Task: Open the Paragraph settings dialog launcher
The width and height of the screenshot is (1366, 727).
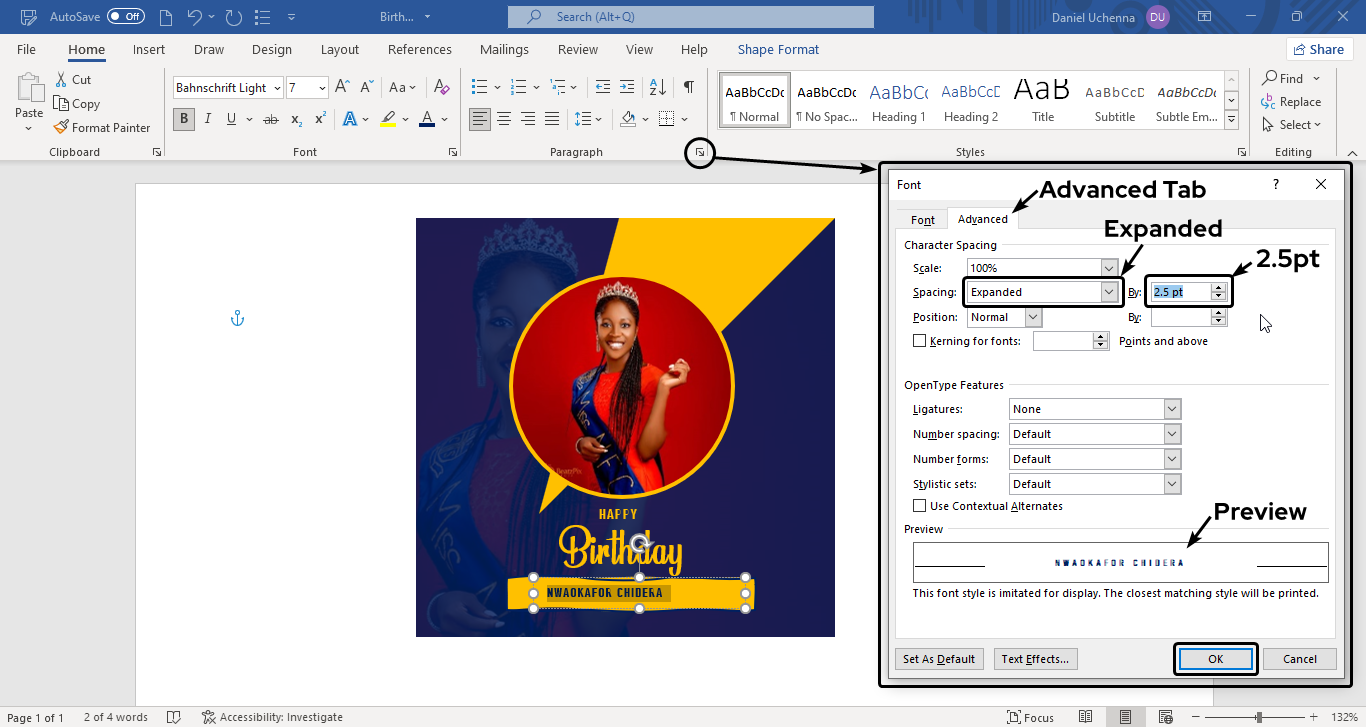Action: click(700, 152)
